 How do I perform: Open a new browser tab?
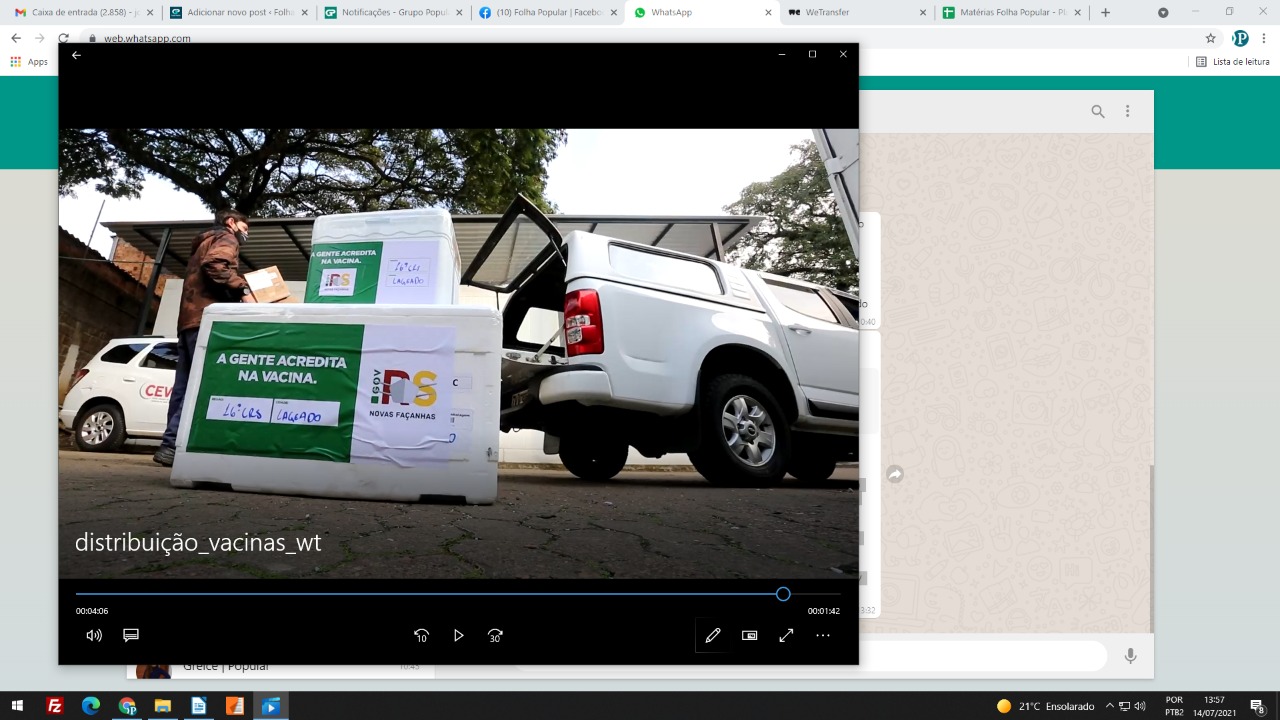(x=1105, y=13)
